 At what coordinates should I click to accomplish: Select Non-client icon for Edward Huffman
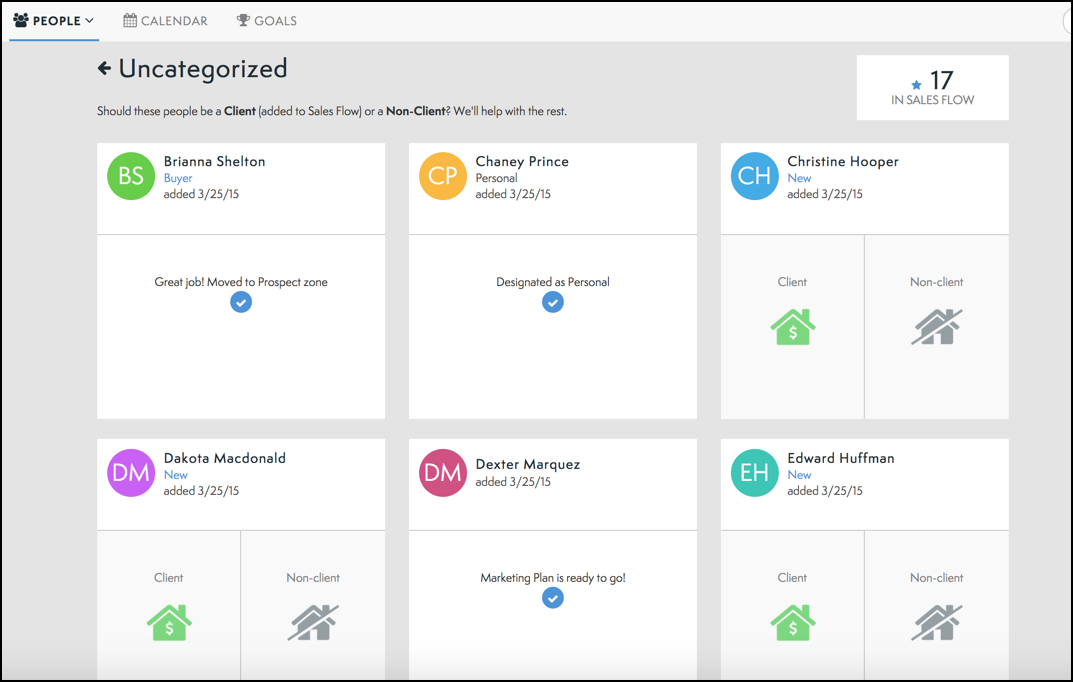936,623
